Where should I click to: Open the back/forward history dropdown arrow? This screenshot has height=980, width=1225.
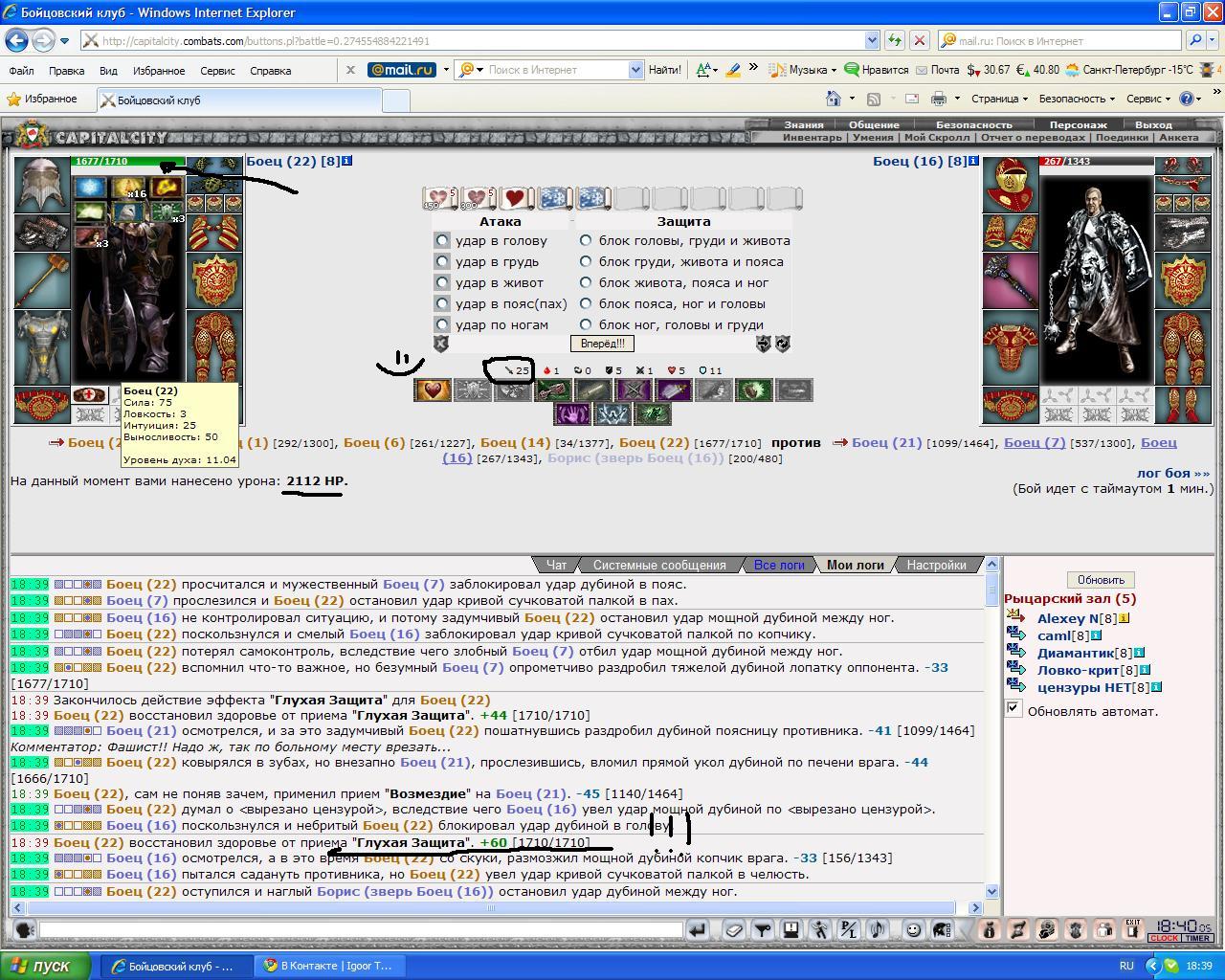click(64, 41)
